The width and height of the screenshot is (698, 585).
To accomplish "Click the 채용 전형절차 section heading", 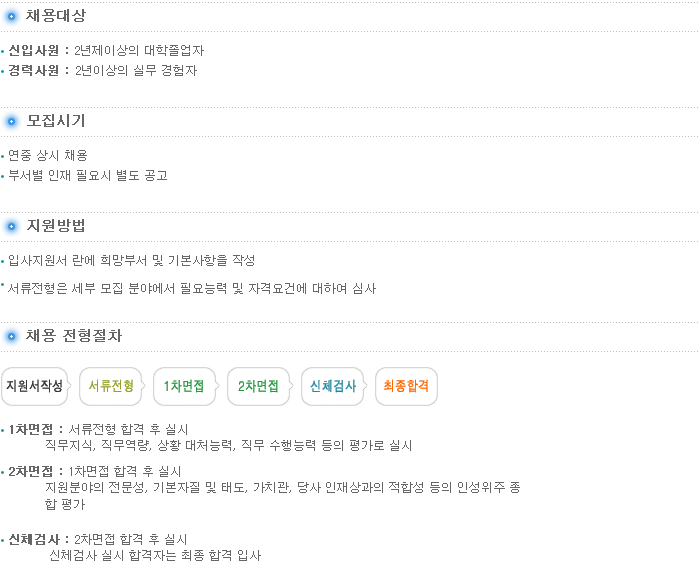I will coord(74,336).
